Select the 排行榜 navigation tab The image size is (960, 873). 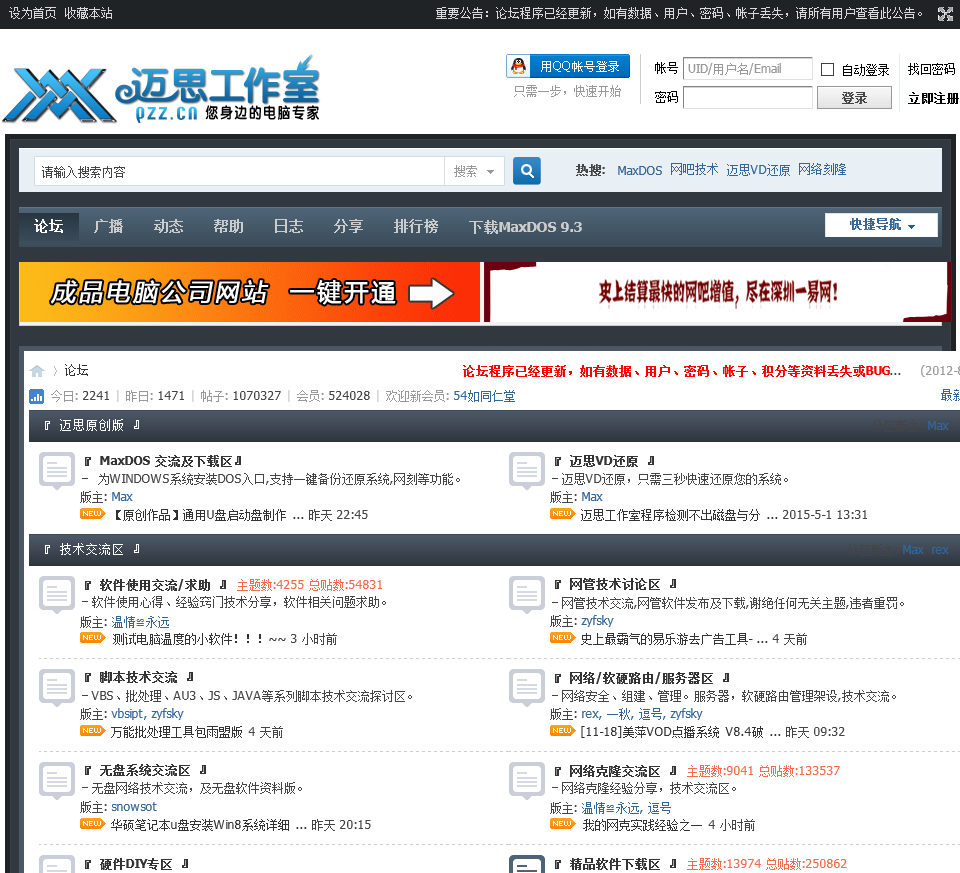tap(416, 227)
